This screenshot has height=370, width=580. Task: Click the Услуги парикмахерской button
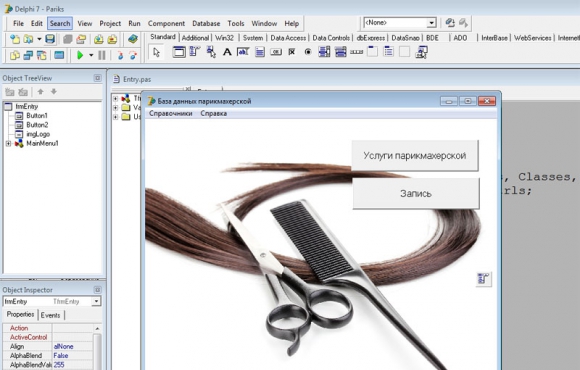pos(415,155)
